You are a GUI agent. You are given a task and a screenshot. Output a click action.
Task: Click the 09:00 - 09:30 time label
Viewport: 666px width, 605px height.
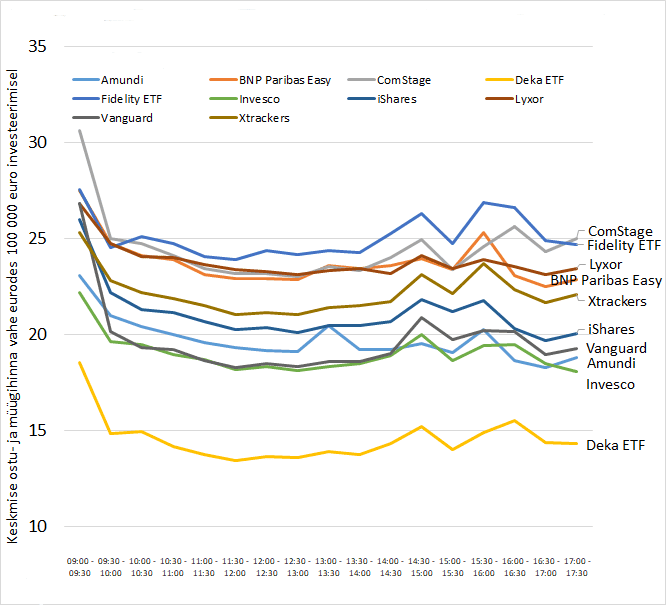[79, 567]
